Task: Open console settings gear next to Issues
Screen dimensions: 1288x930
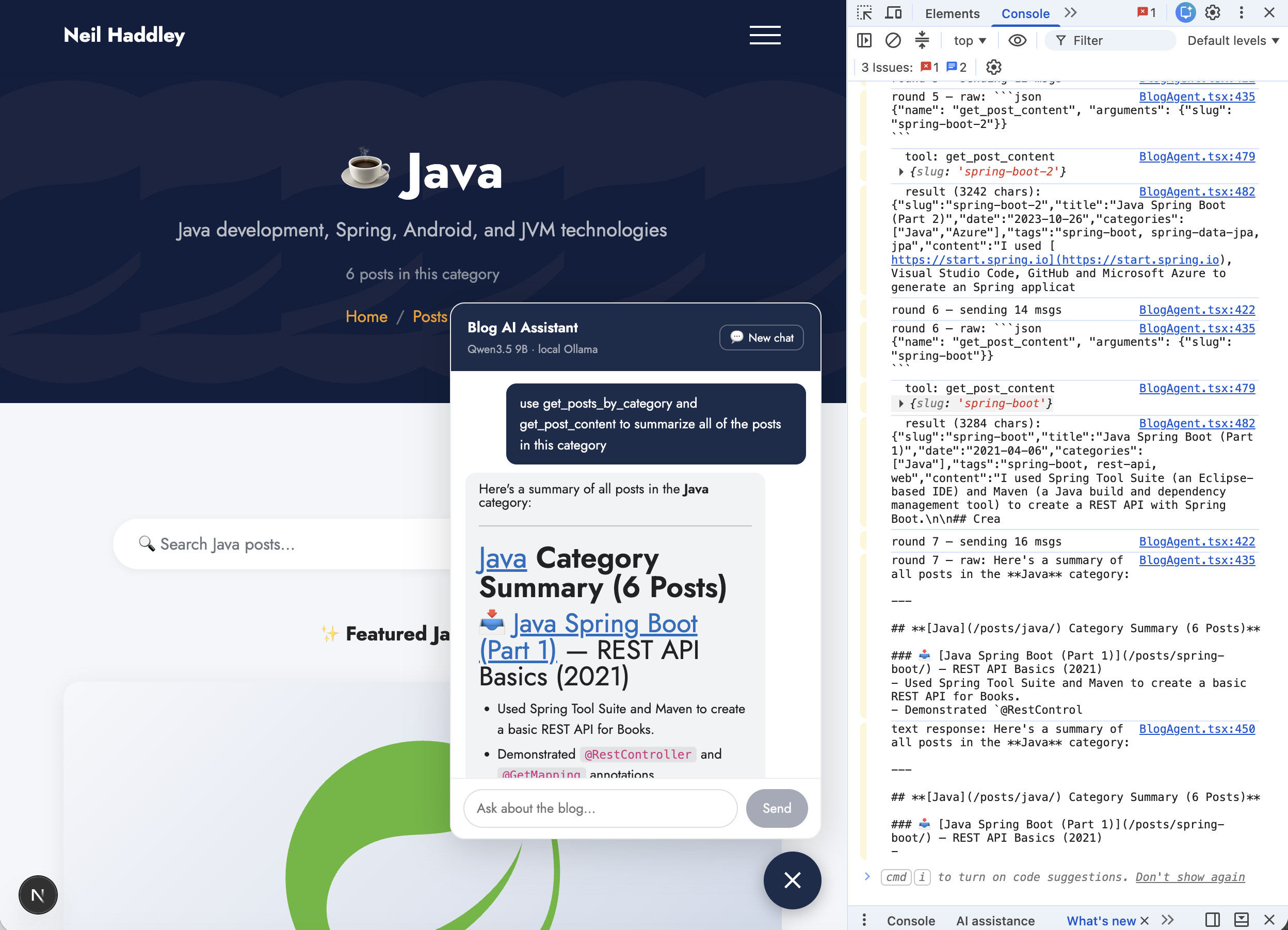Action: [x=993, y=67]
